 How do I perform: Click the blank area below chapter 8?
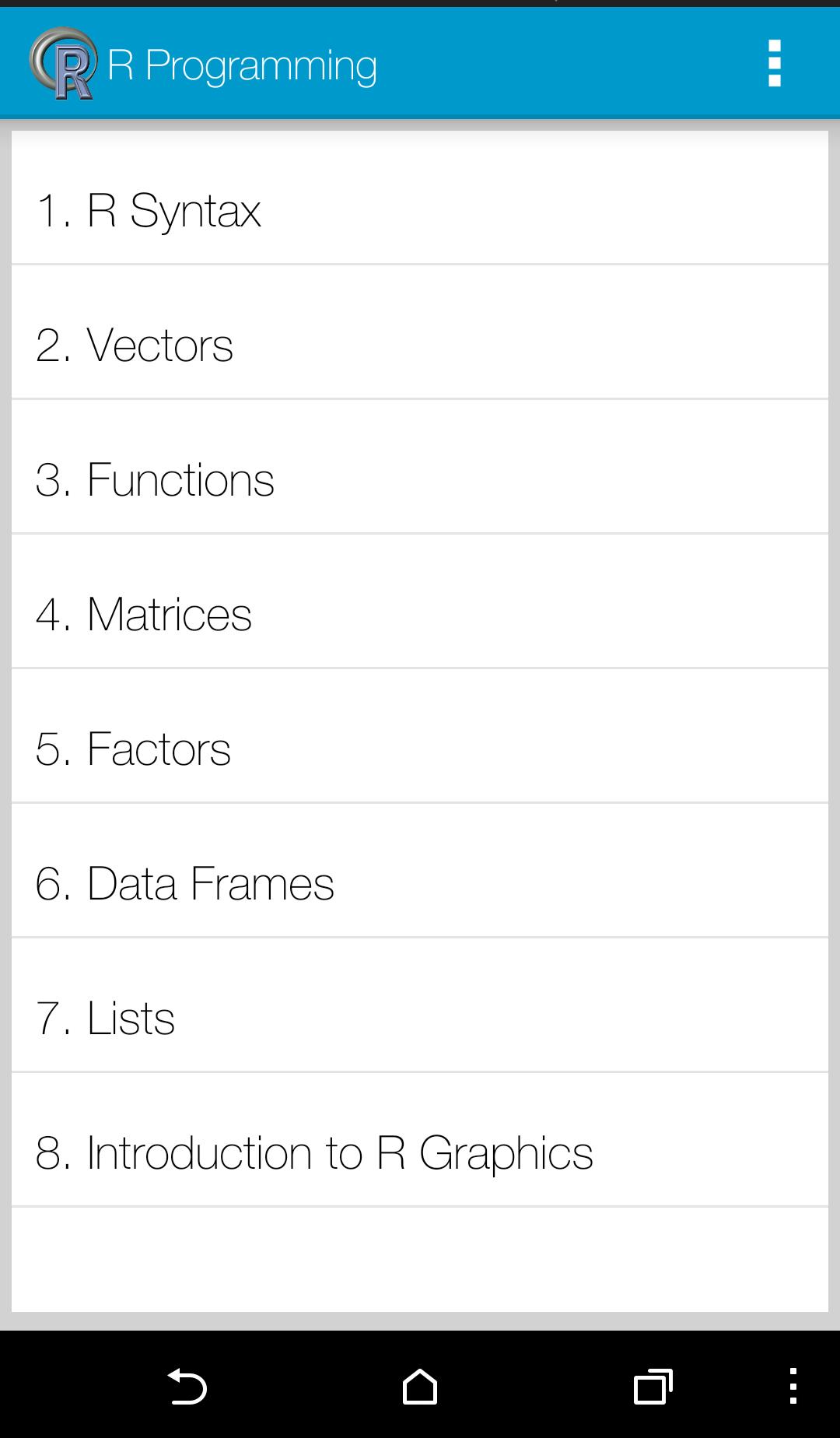(x=420, y=1259)
